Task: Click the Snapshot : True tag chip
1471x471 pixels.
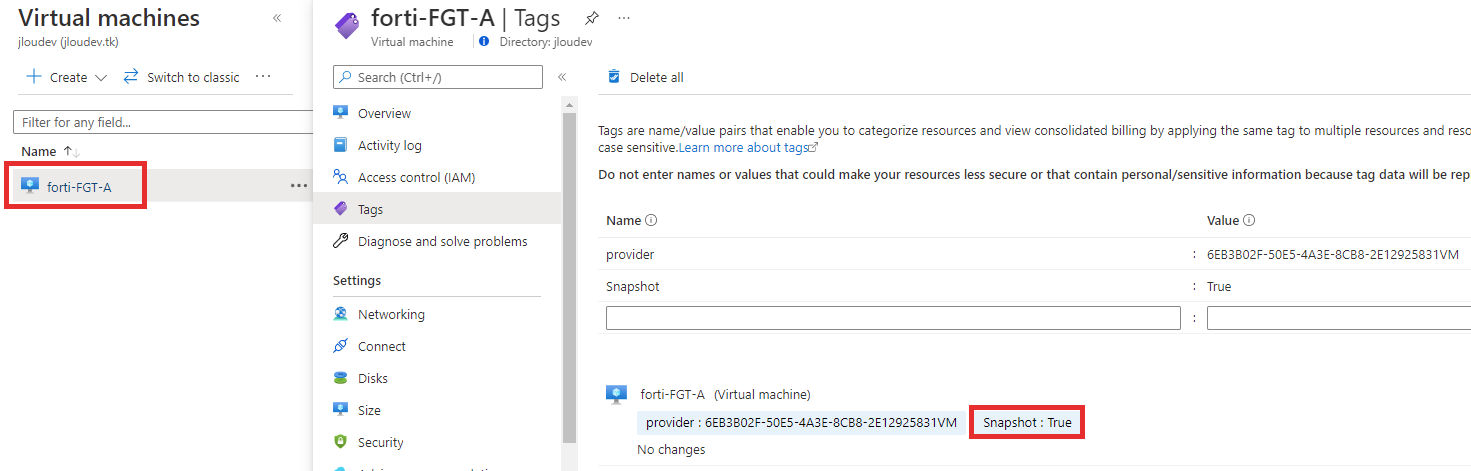Action: [x=1027, y=422]
